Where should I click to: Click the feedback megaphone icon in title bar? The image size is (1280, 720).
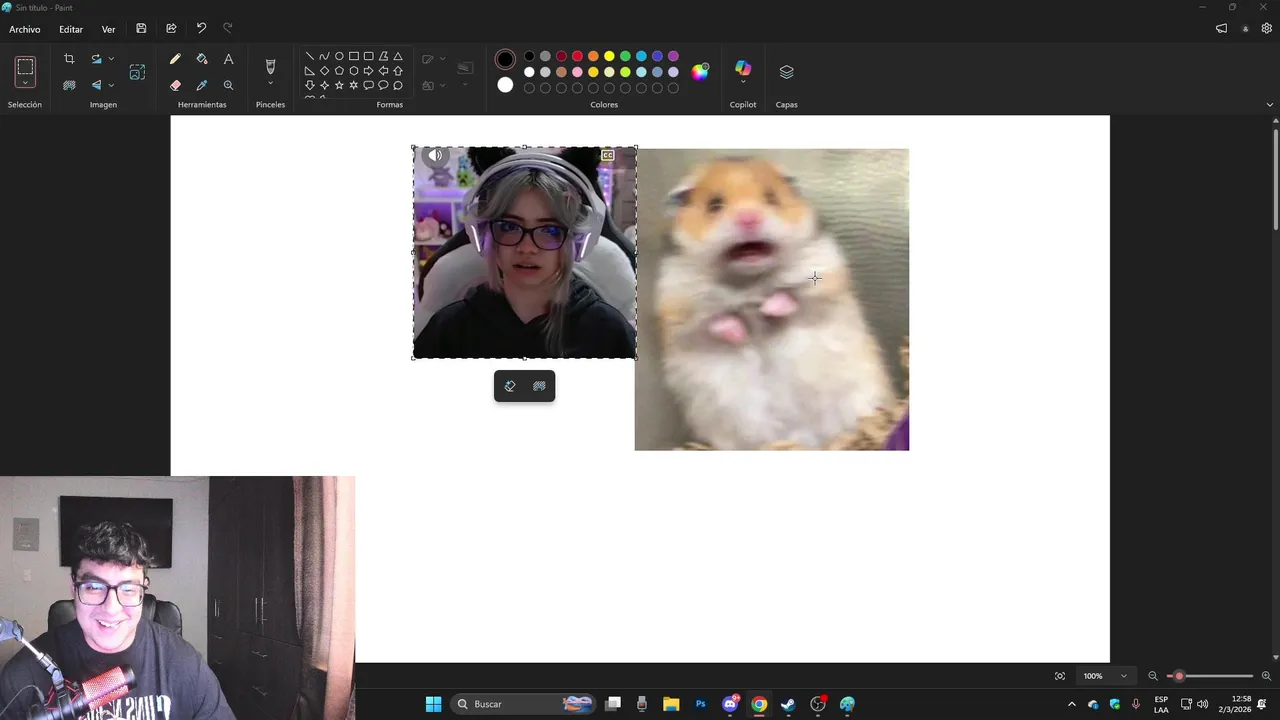click(x=1221, y=29)
